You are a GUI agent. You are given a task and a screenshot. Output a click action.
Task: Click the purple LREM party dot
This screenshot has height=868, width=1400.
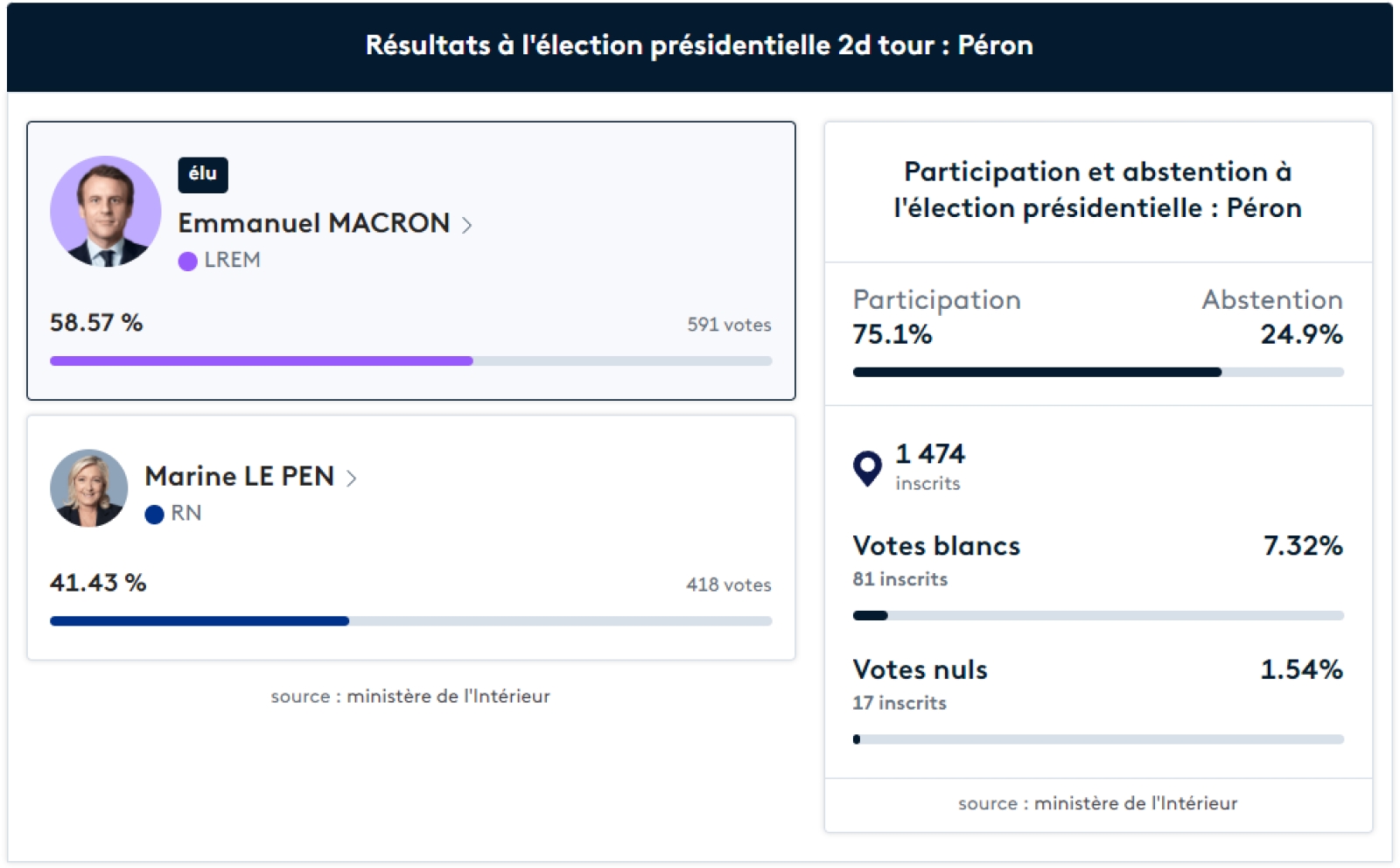point(187,262)
